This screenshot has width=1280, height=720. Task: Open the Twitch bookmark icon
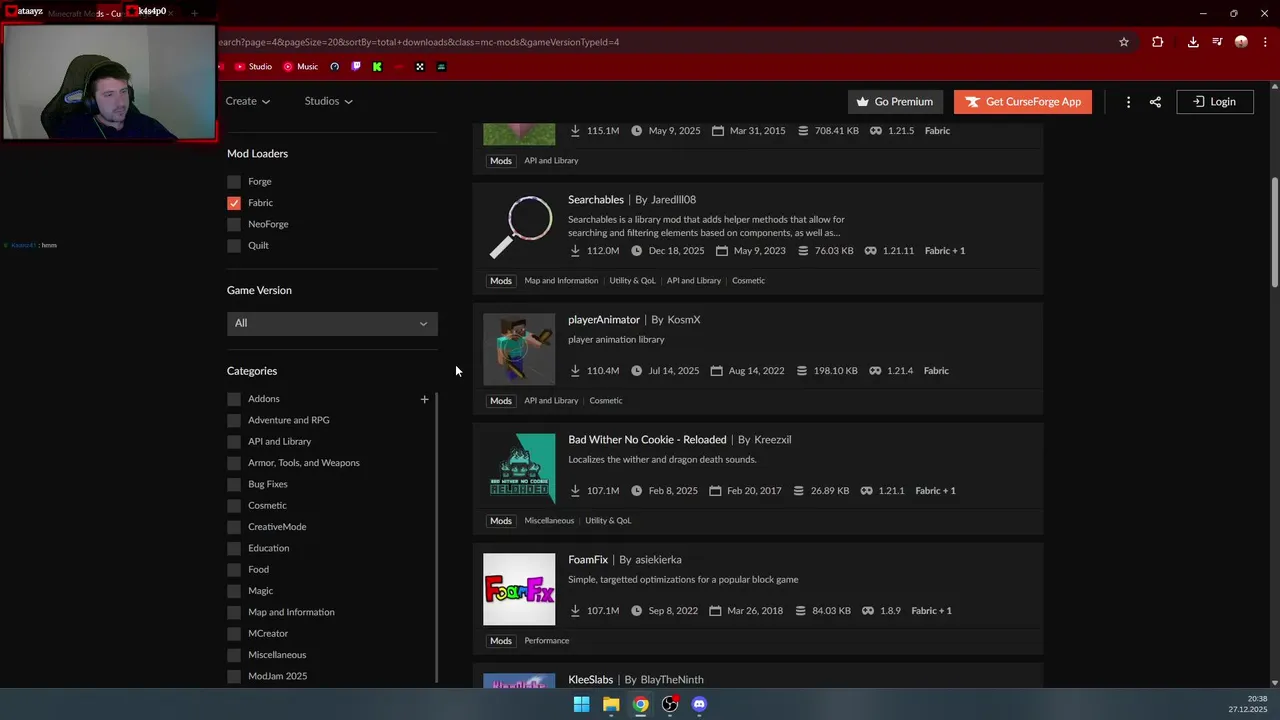tap(356, 67)
